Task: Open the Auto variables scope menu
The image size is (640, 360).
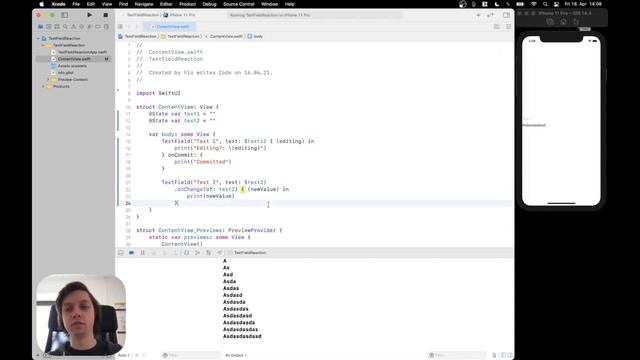Action: (124, 355)
